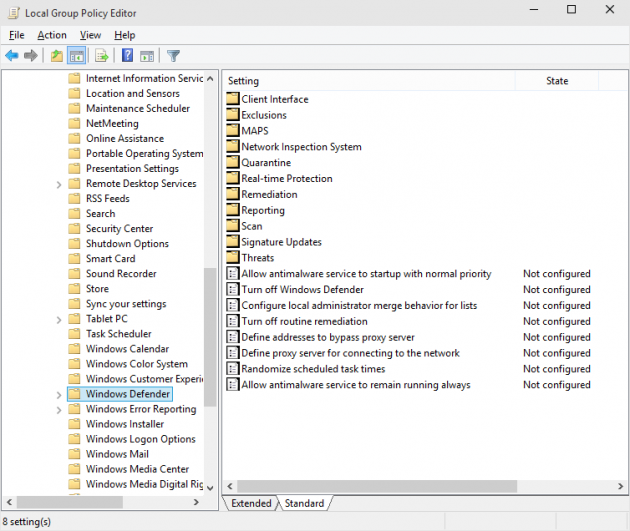Image resolution: width=630 pixels, height=531 pixels.
Task: Click the Export List toolbar icon
Action: tap(102, 55)
